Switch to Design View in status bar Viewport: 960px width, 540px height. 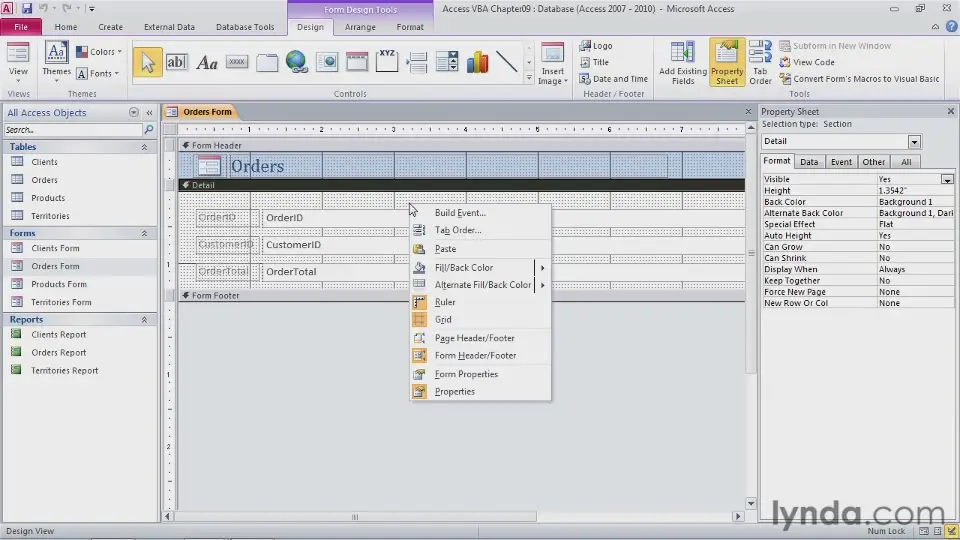click(x=951, y=531)
